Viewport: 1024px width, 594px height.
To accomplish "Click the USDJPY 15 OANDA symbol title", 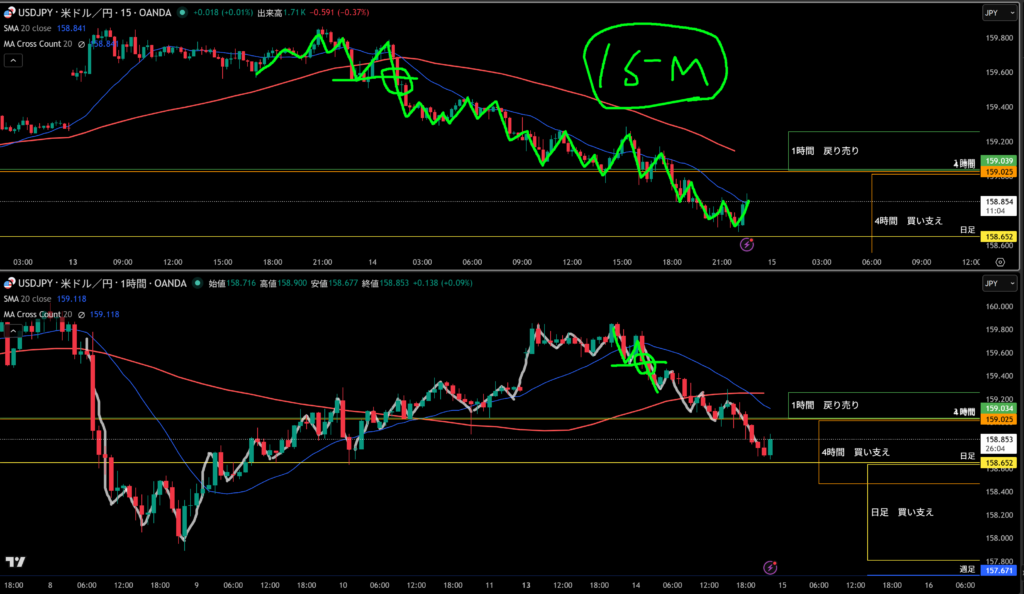I will point(95,13).
